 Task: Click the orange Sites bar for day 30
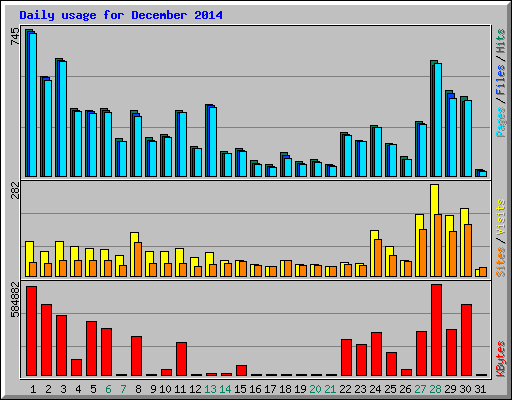(x=468, y=250)
